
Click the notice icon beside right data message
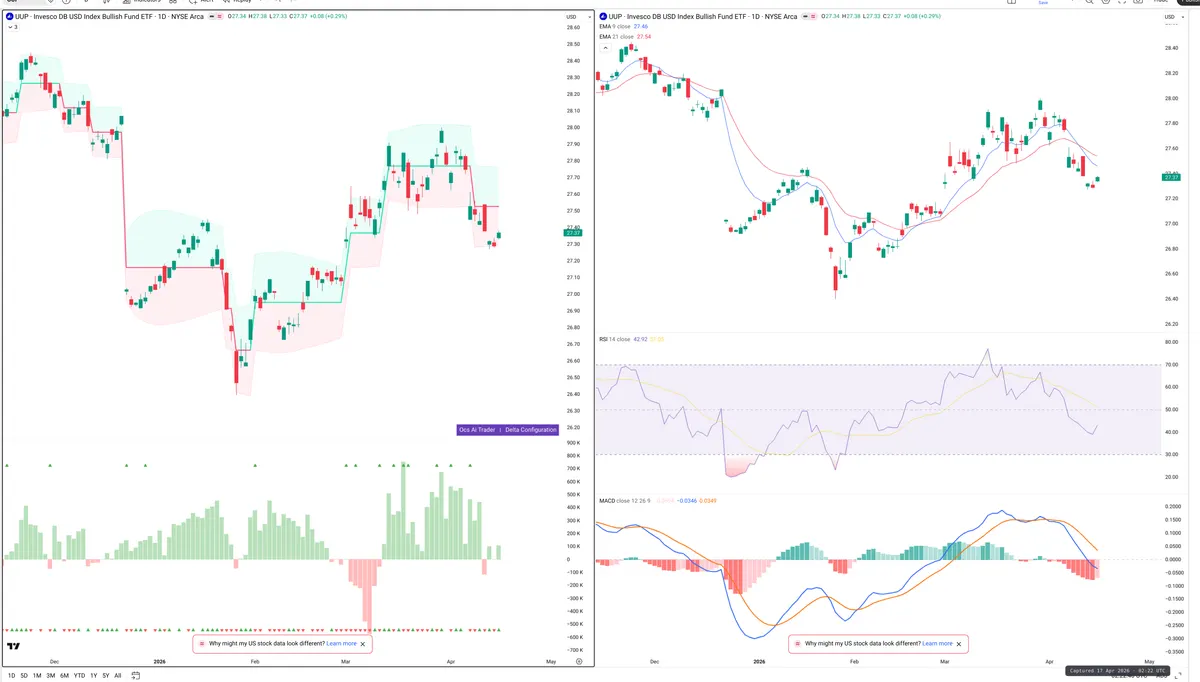pyautogui.click(x=798, y=644)
